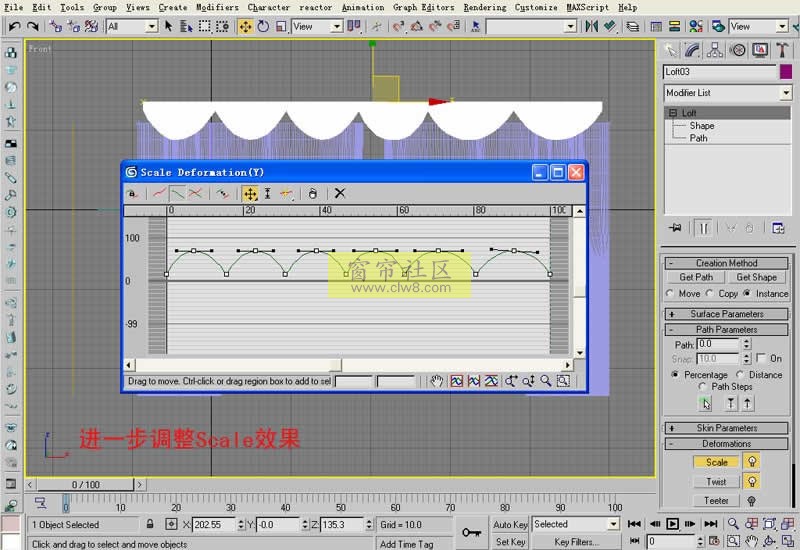
Task: Click Reset Curve X in deformation toolbar
Action: coord(340,193)
